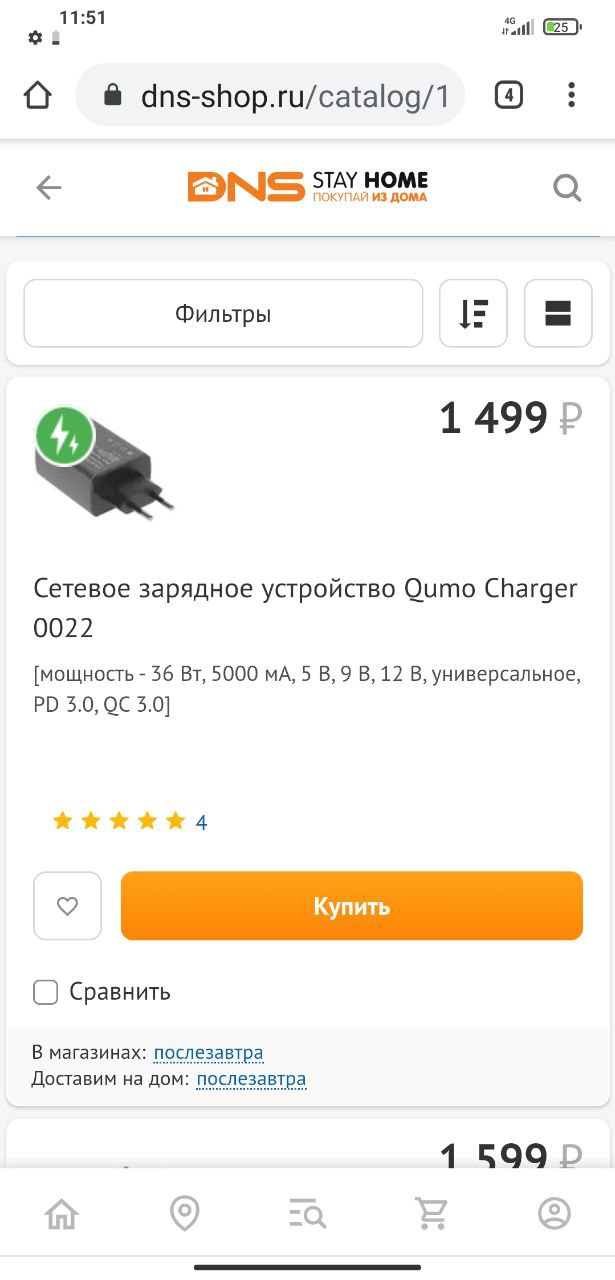Open the store locations pin tab
Image resolution: width=615 pixels, height=1280 pixels.
[184, 1214]
